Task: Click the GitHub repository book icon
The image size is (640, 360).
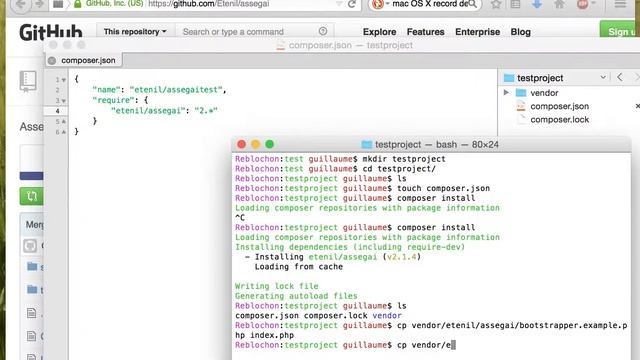Action: pos(28,80)
